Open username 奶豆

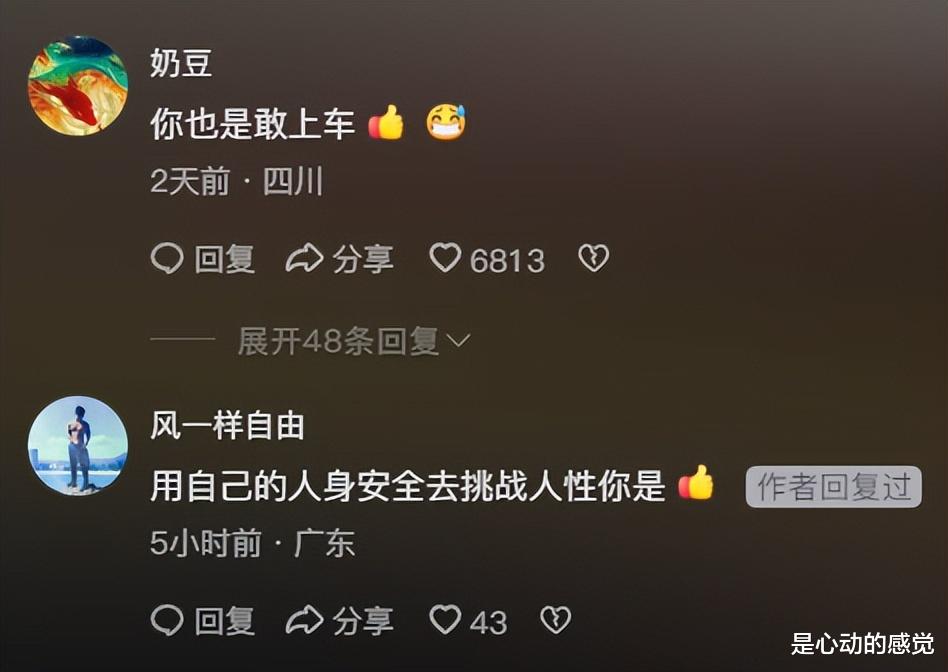[x=181, y=63]
